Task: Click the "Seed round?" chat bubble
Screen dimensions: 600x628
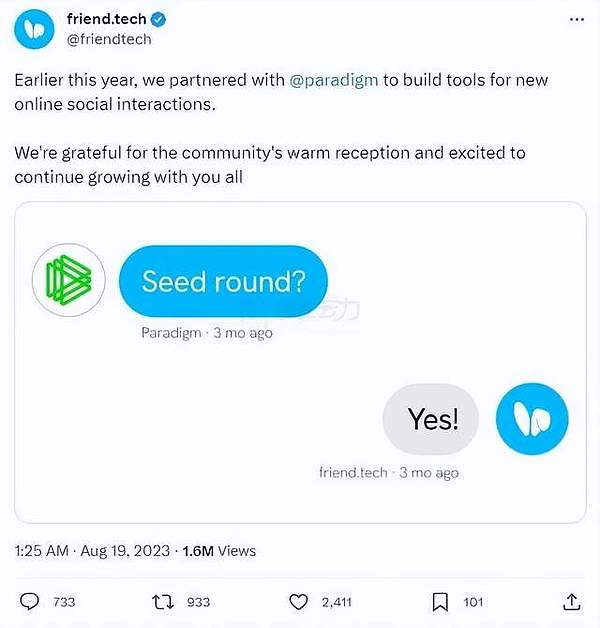Action: click(x=223, y=281)
